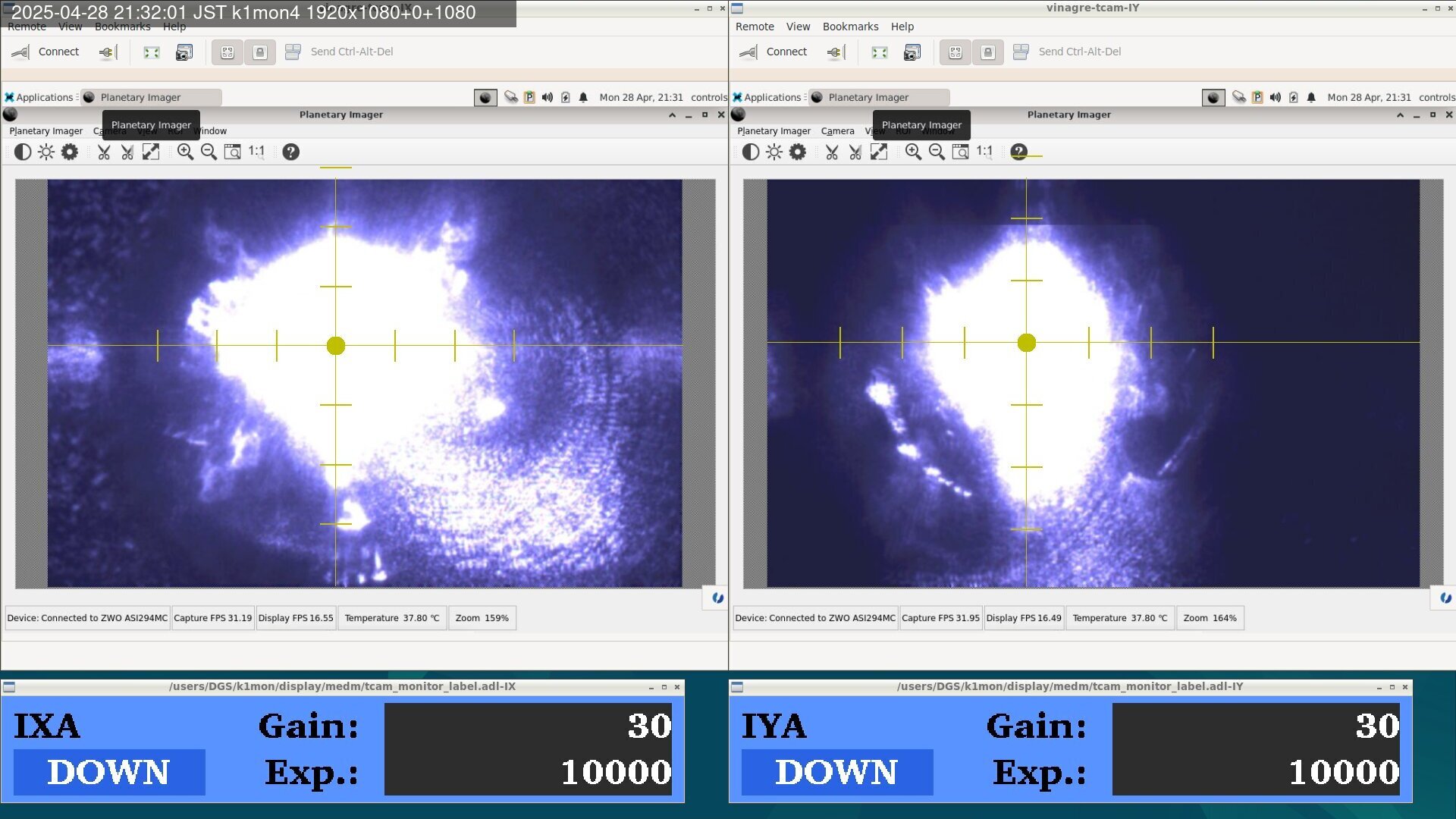Viewport: 1456px width, 819px height.
Task: Set 1:1 zoom in left imager
Action: (256, 151)
